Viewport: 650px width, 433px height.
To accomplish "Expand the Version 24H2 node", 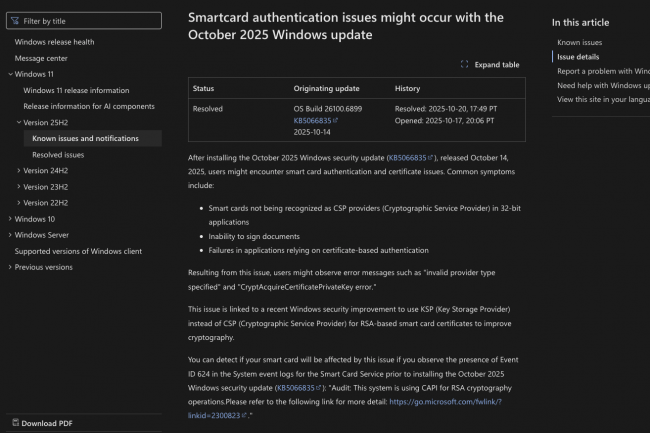I will pos(19,171).
